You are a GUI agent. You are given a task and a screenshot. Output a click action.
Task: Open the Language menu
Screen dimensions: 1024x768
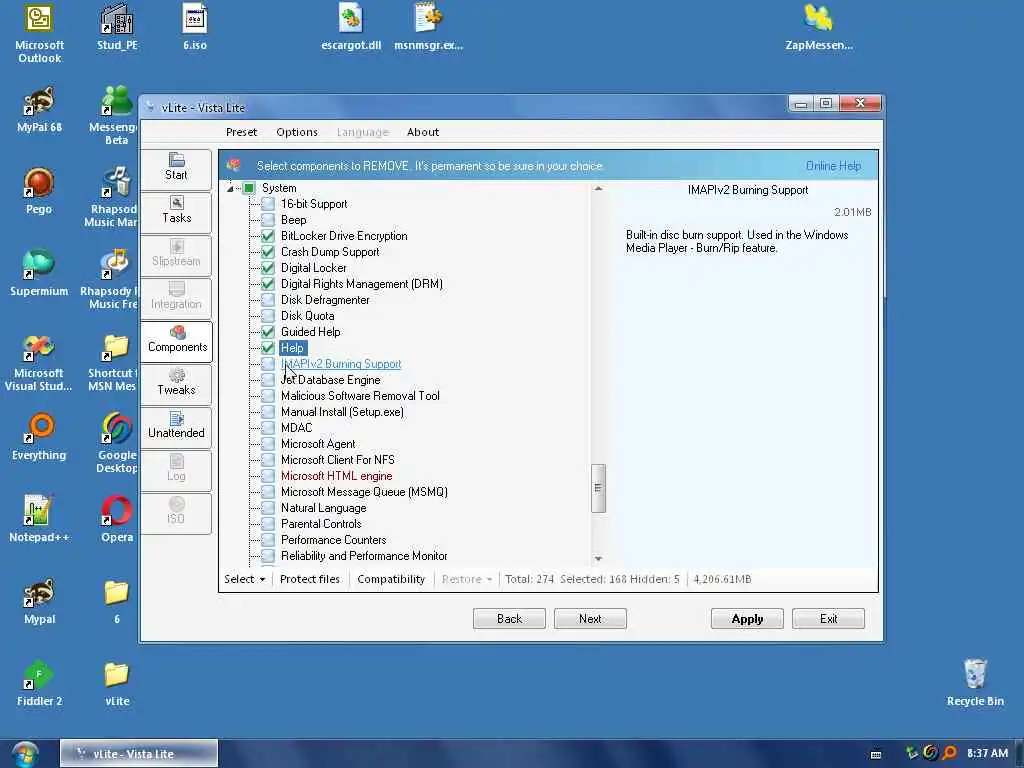coord(362,132)
